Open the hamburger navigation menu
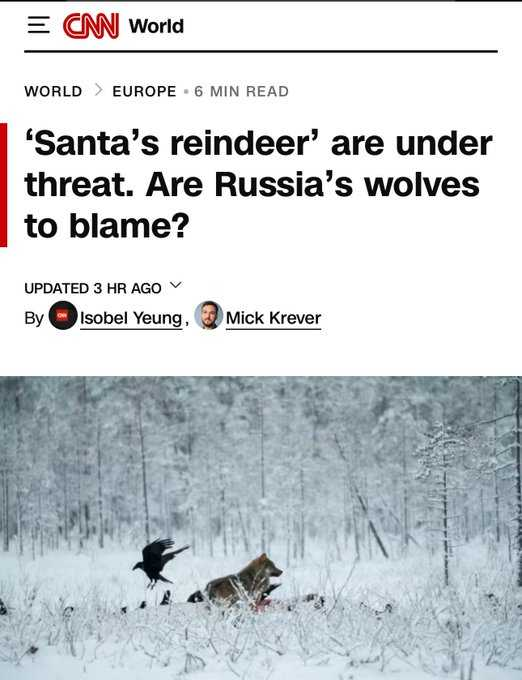The height and width of the screenshot is (680, 522). point(39,25)
